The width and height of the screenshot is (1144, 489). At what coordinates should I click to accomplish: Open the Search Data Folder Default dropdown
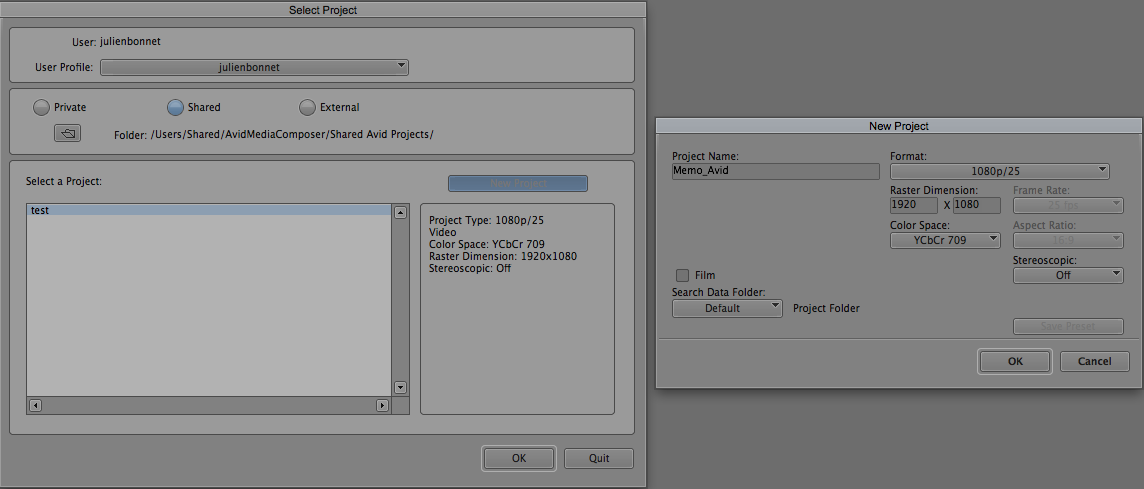tap(726, 308)
